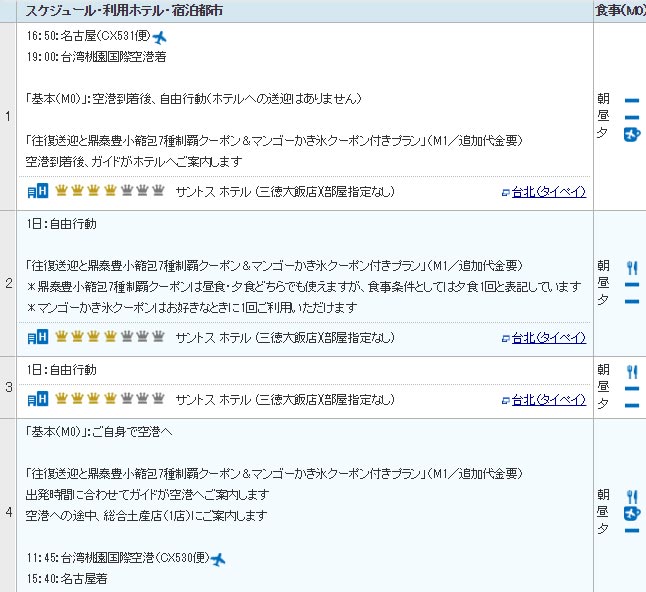Click the text 「基本(M0)」:ご自身で空港へ

99,431
